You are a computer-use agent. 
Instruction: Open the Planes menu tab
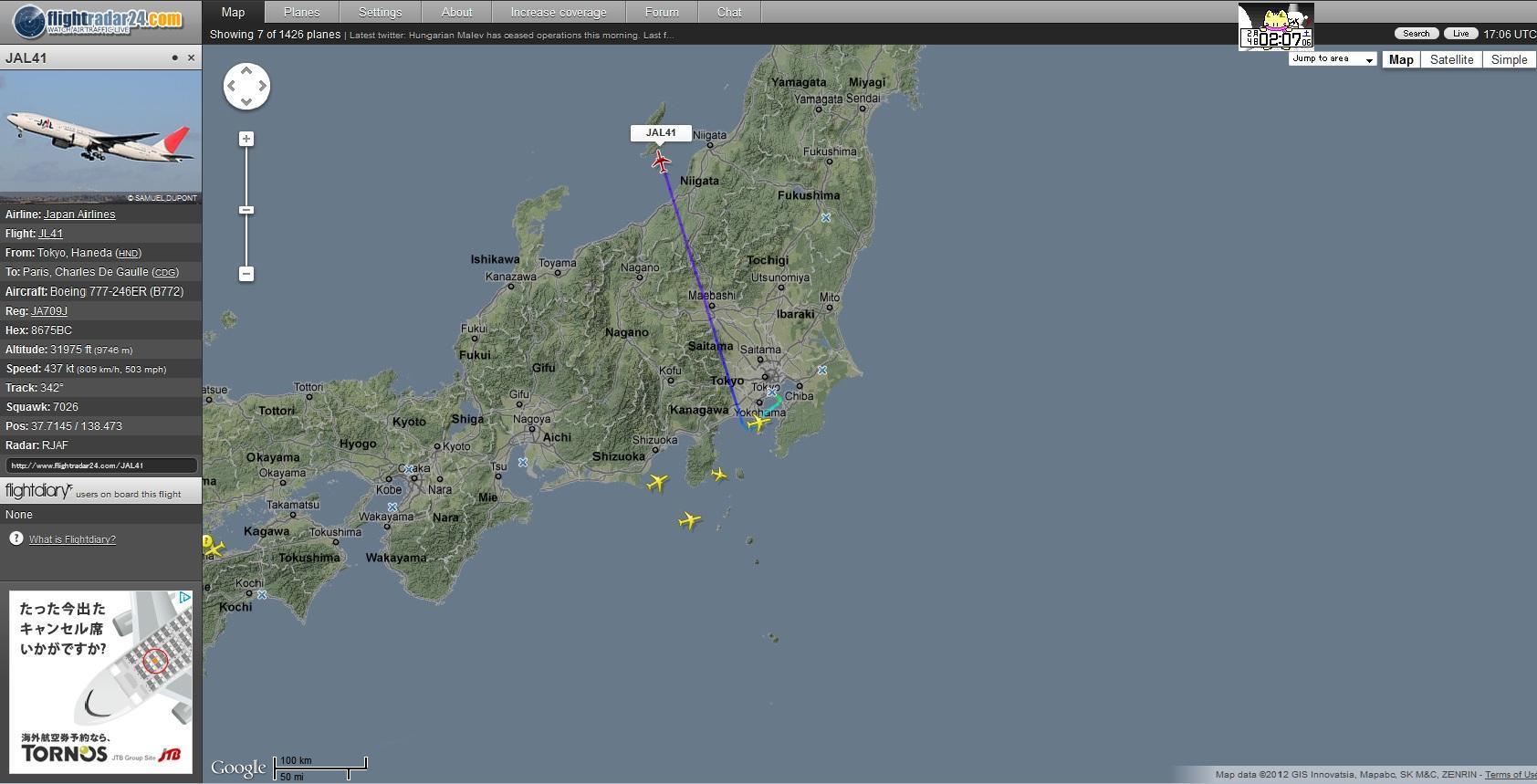click(301, 12)
